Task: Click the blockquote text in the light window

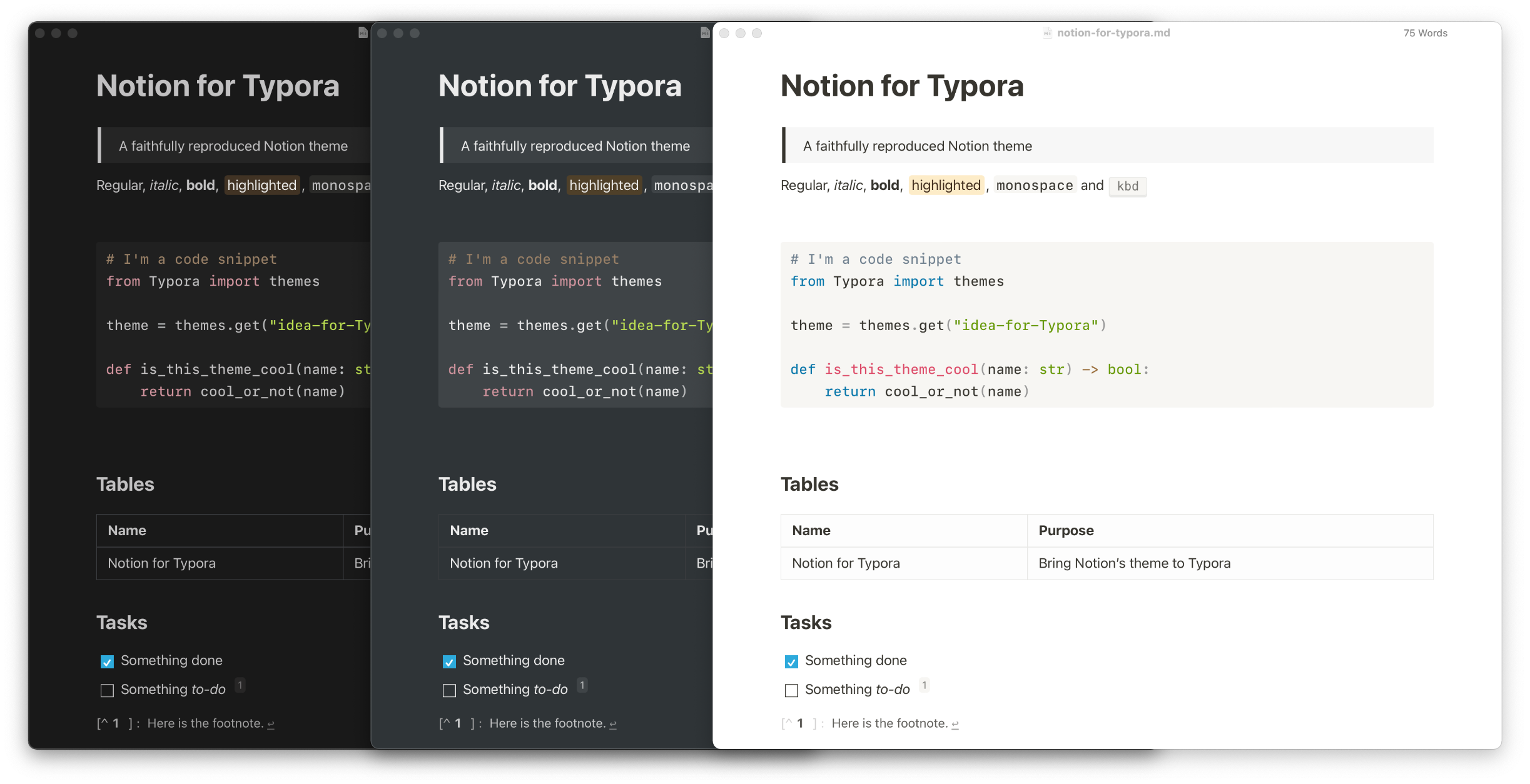Action: point(918,146)
